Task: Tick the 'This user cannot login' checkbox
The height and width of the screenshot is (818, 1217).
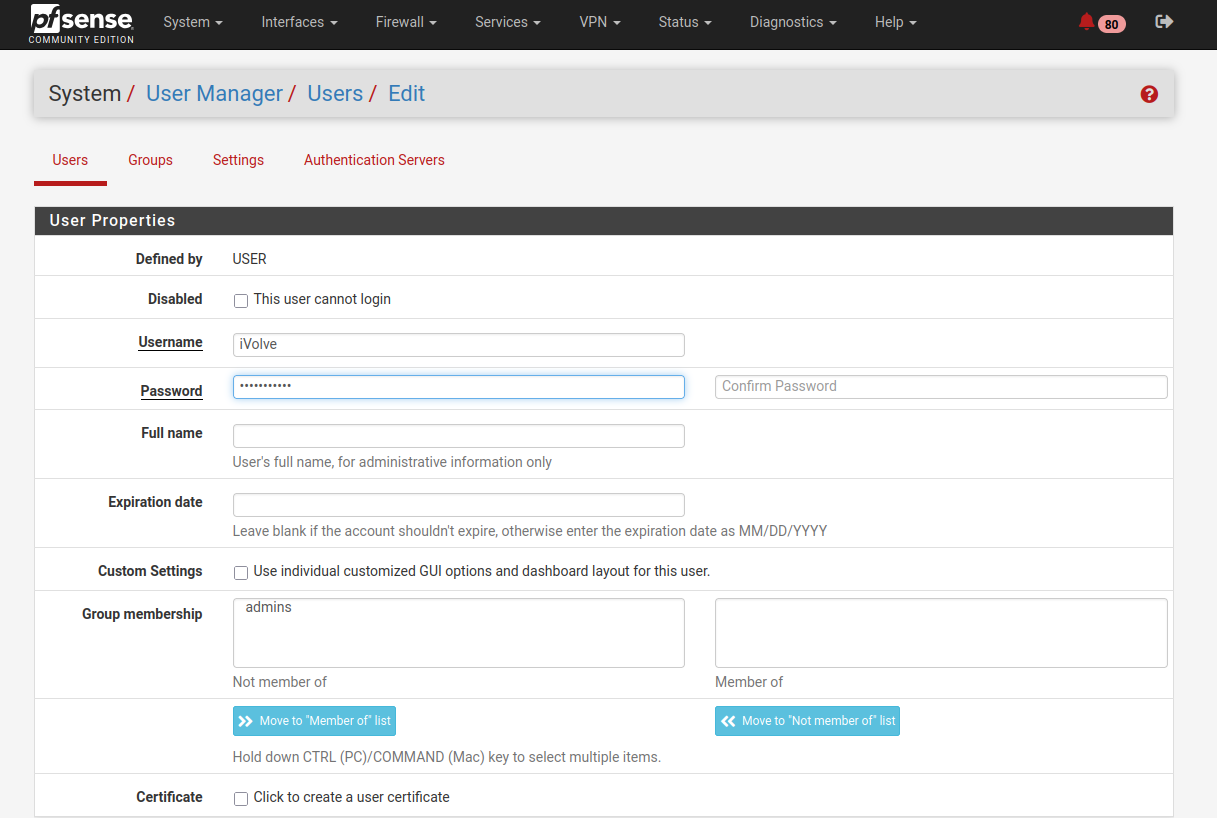Action: 241,300
